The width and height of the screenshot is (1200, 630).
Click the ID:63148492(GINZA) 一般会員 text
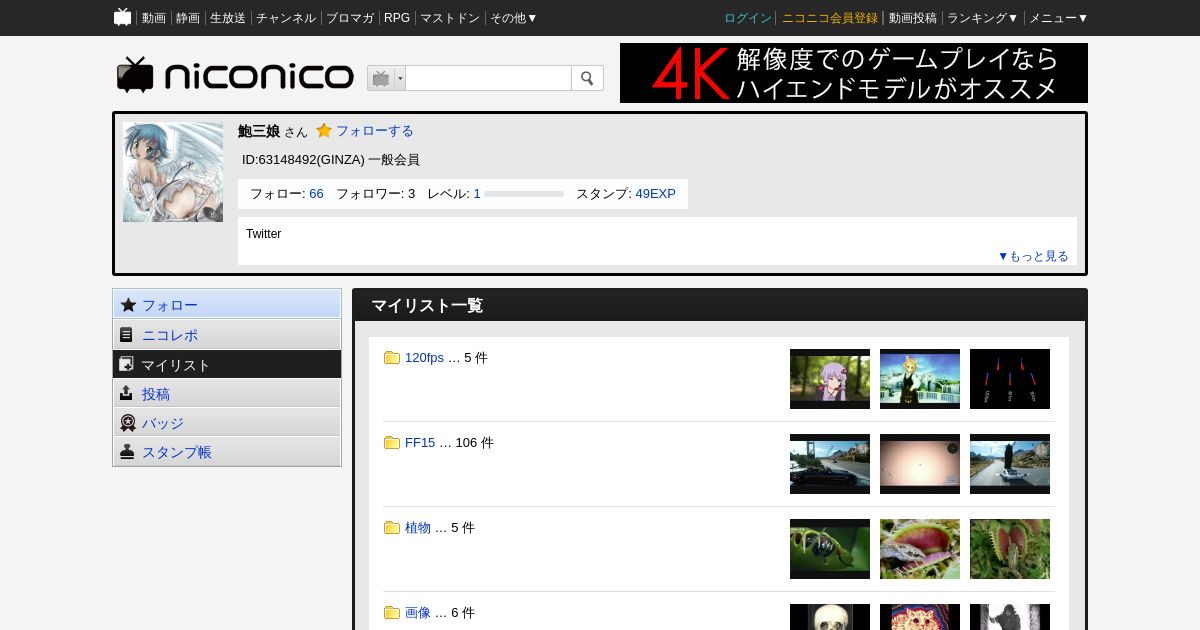point(331,160)
